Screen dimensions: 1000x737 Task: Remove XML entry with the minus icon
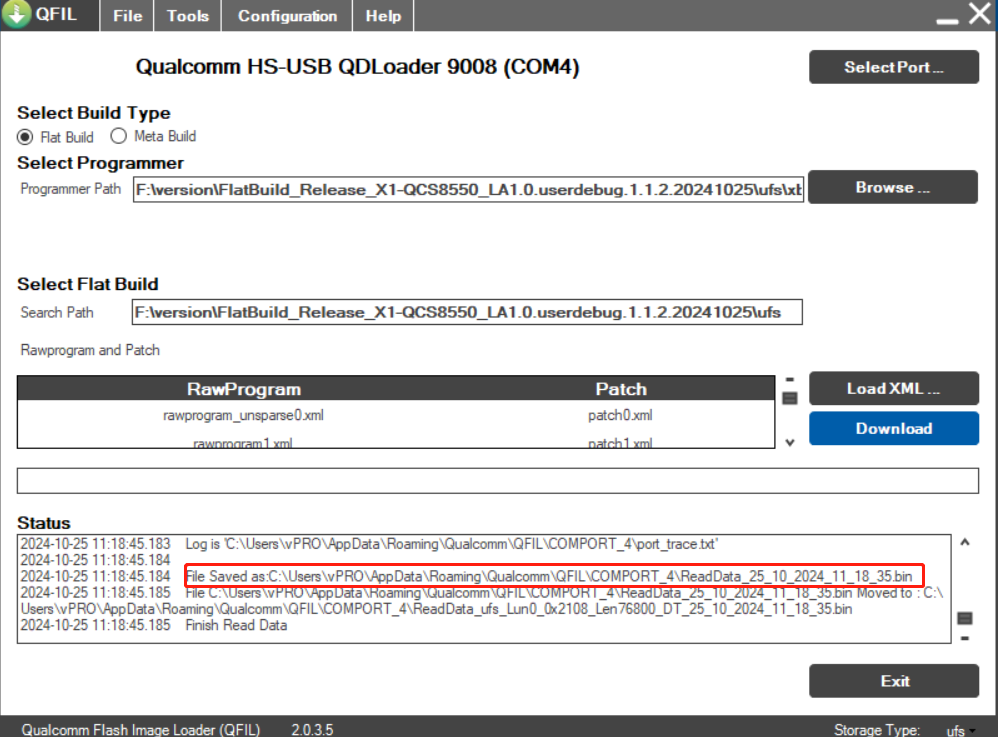pos(790,379)
